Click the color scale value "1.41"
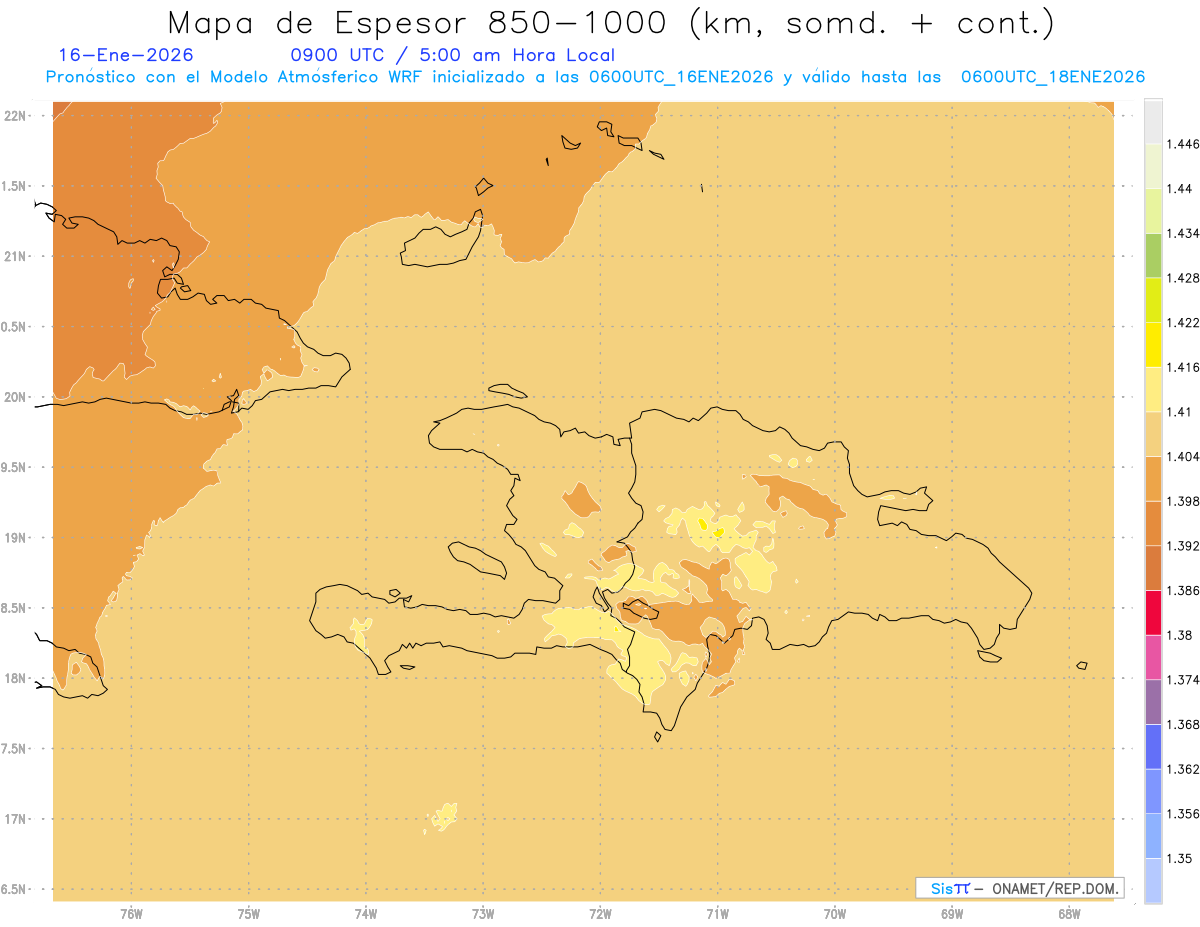Screen dimensions: 1200x927 point(1180,411)
